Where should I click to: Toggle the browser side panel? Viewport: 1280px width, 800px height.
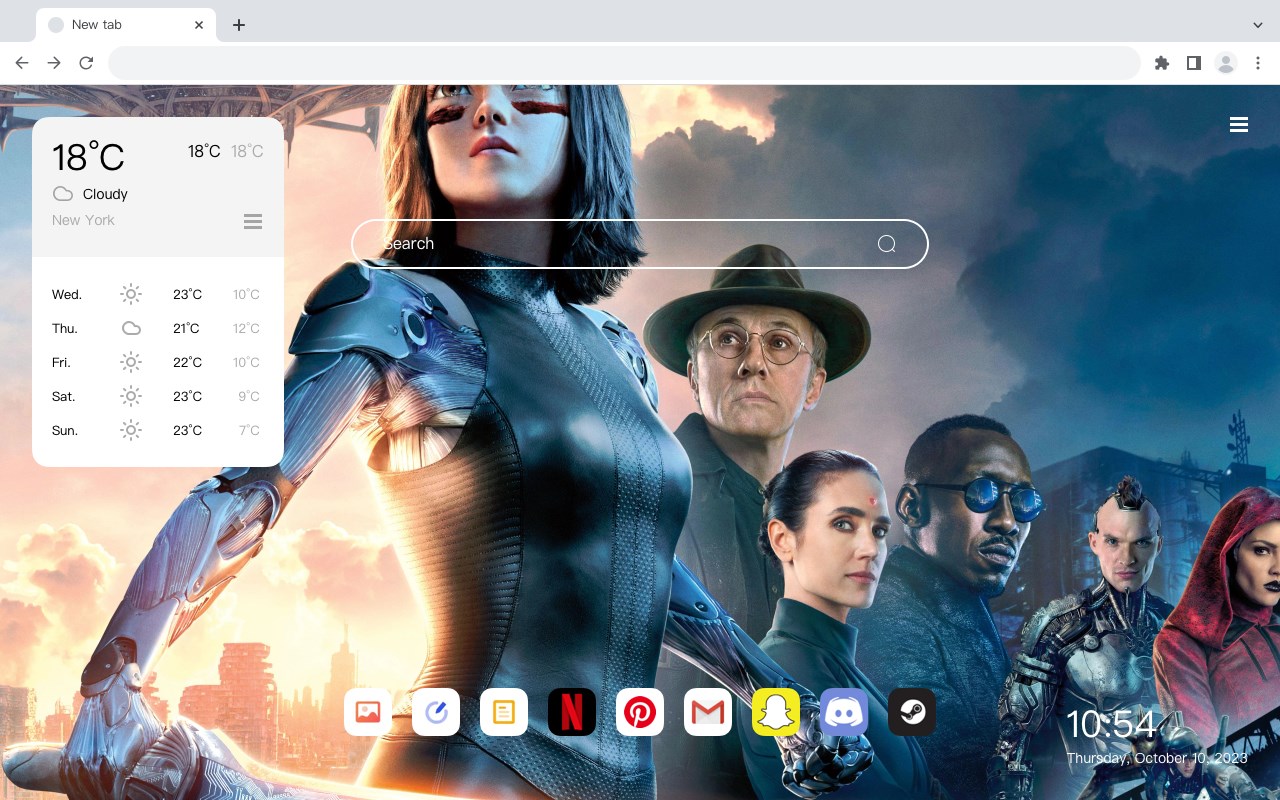pos(1193,63)
